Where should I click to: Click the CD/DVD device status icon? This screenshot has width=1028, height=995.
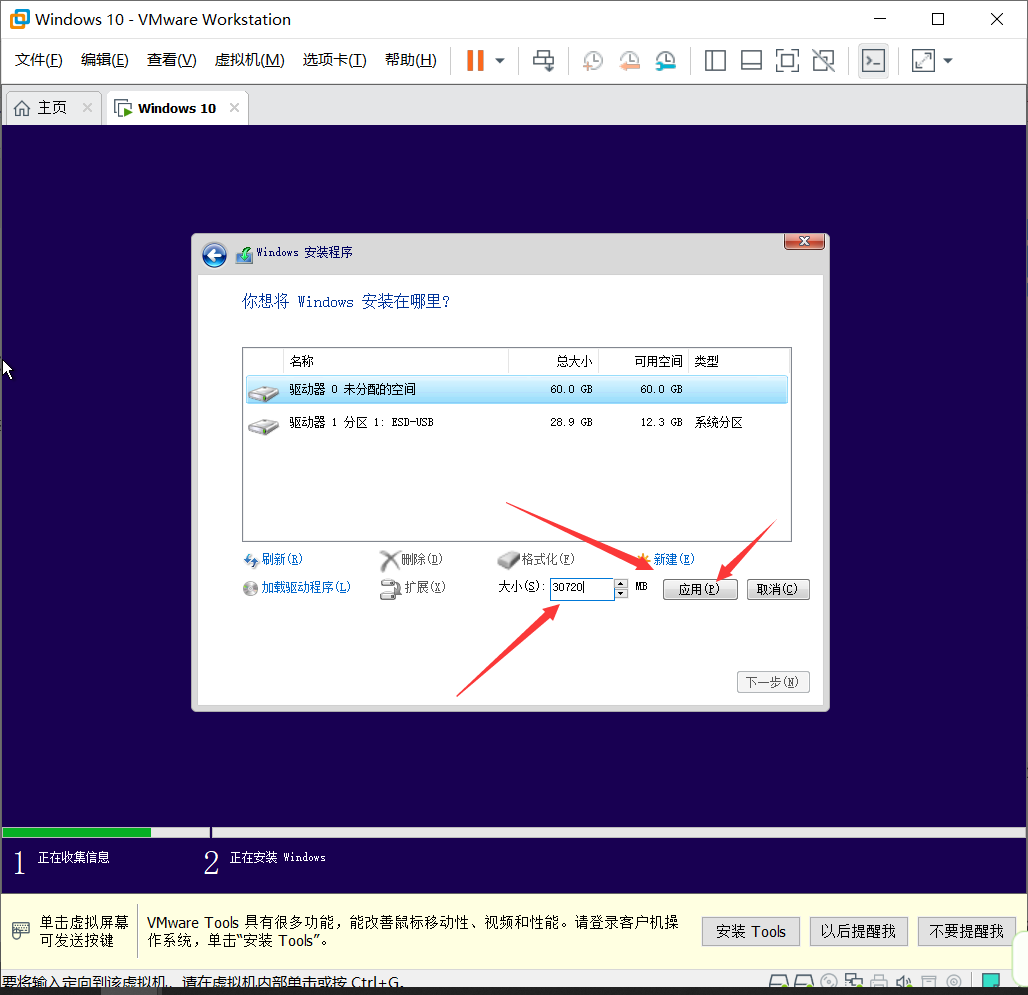pos(829,981)
